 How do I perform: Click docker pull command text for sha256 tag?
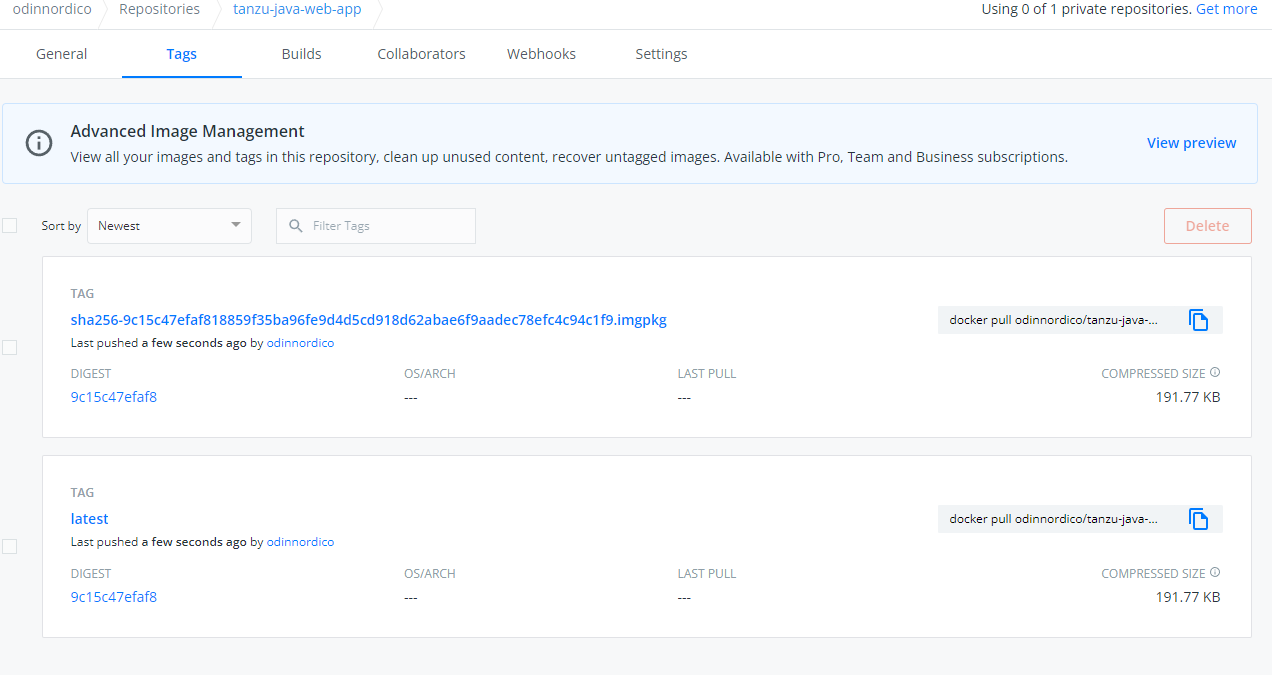[x=1053, y=321]
